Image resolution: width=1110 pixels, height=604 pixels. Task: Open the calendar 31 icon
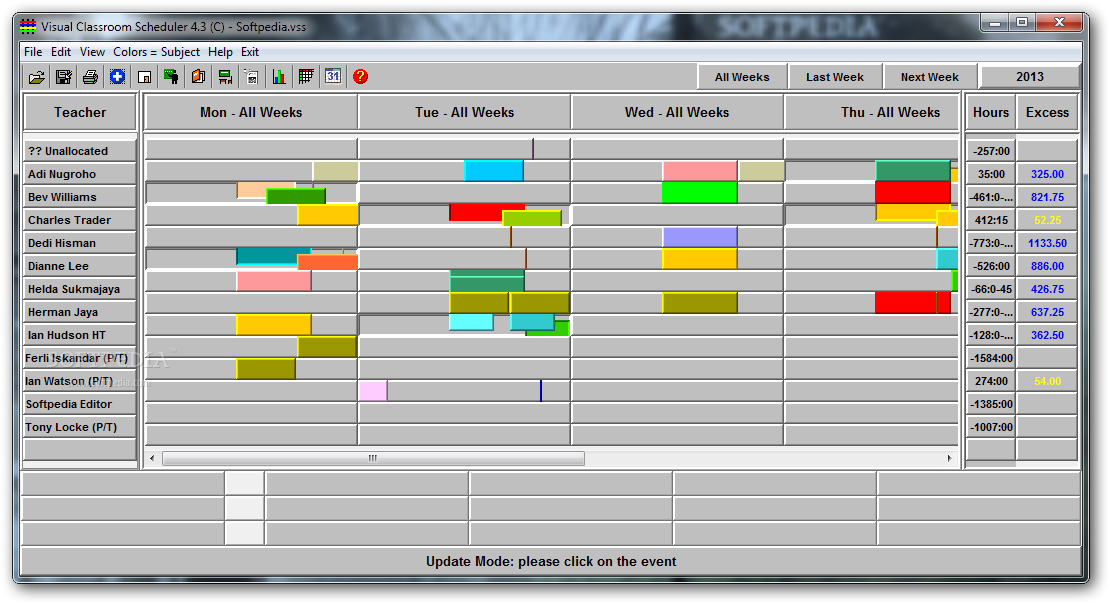coord(333,76)
